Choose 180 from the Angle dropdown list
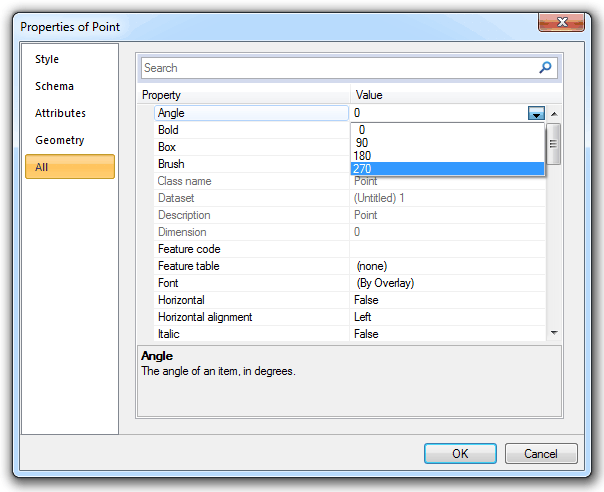 (x=448, y=156)
